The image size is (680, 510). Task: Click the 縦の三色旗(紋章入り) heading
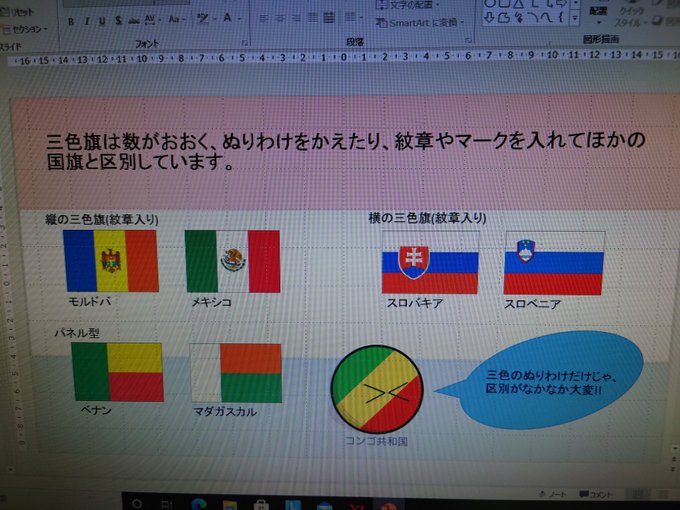tap(102, 219)
